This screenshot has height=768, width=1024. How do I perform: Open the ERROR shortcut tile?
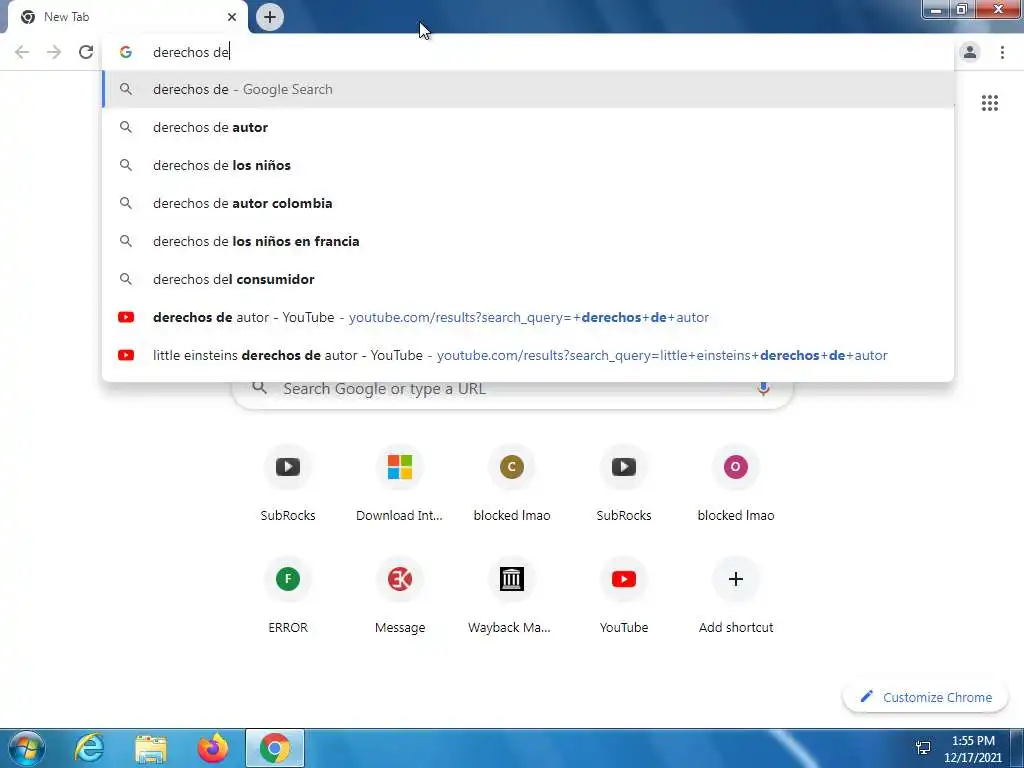tap(288, 596)
